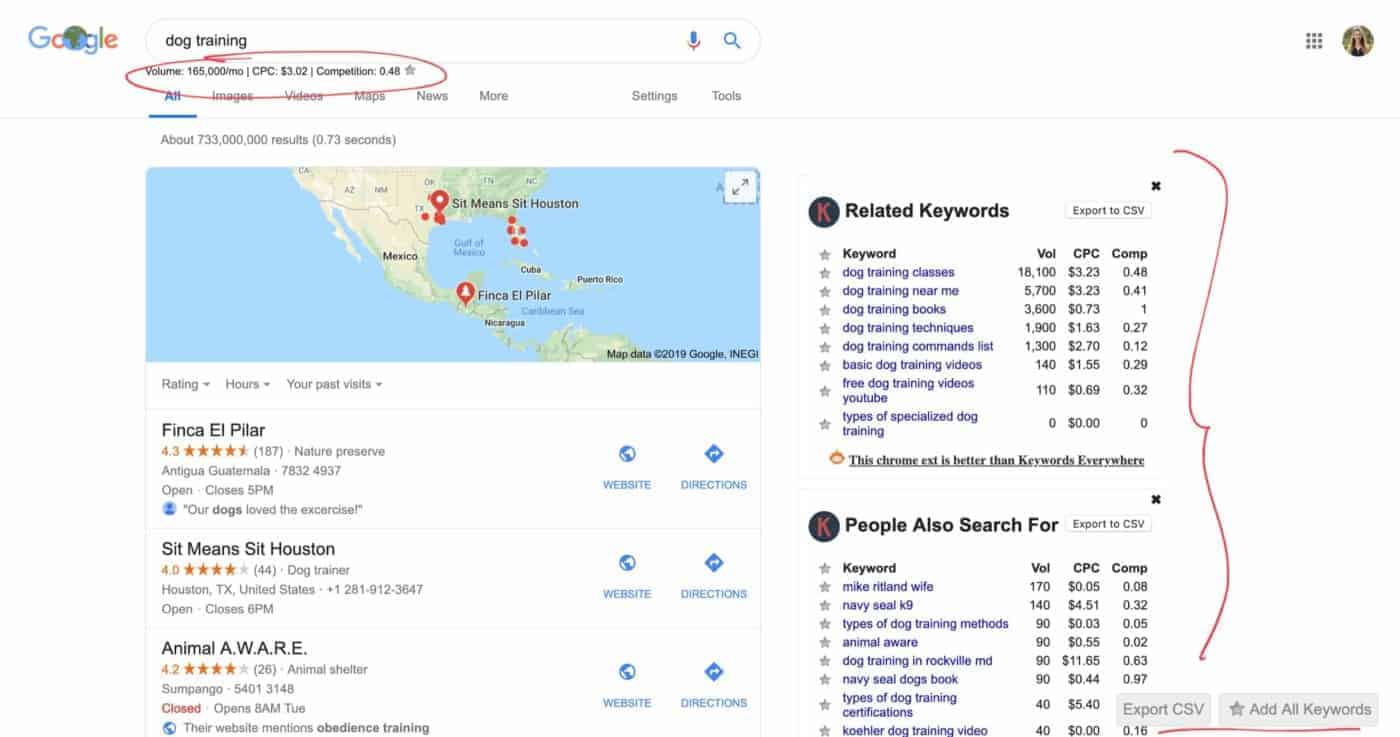Switch to the Images tab

point(231,95)
